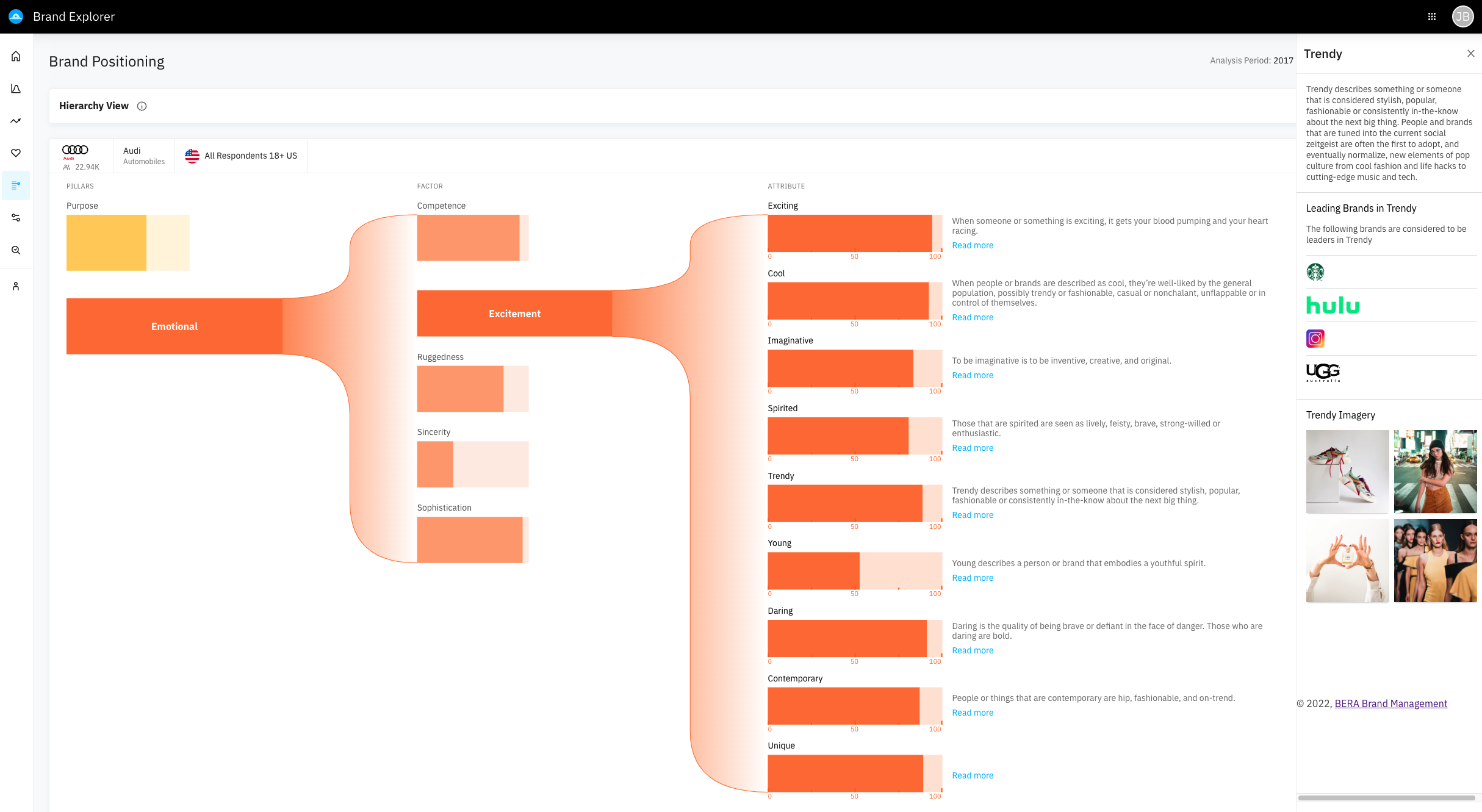Open the sneaker thumbnail in Trendy Imagery
Viewport: 1482px width, 812px height.
click(1347, 472)
